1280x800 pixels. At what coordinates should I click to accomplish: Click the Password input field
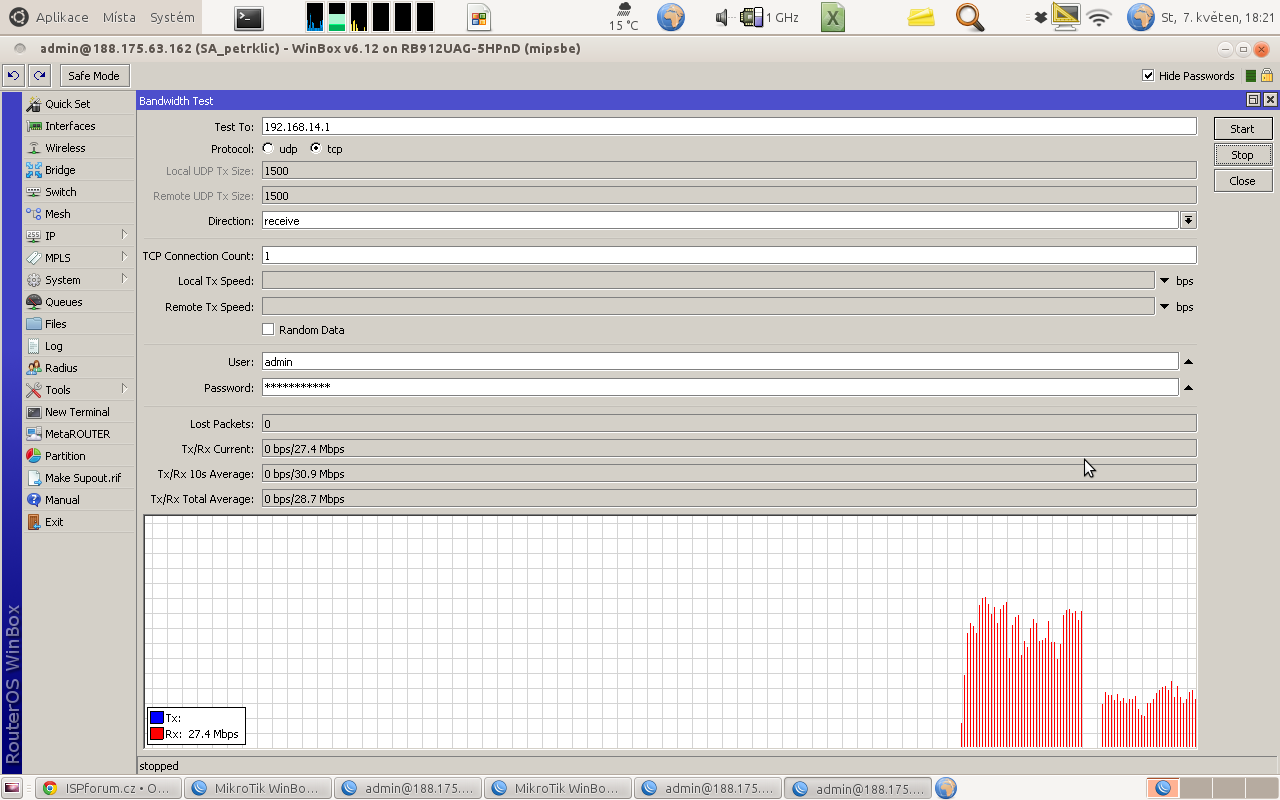[720, 387]
